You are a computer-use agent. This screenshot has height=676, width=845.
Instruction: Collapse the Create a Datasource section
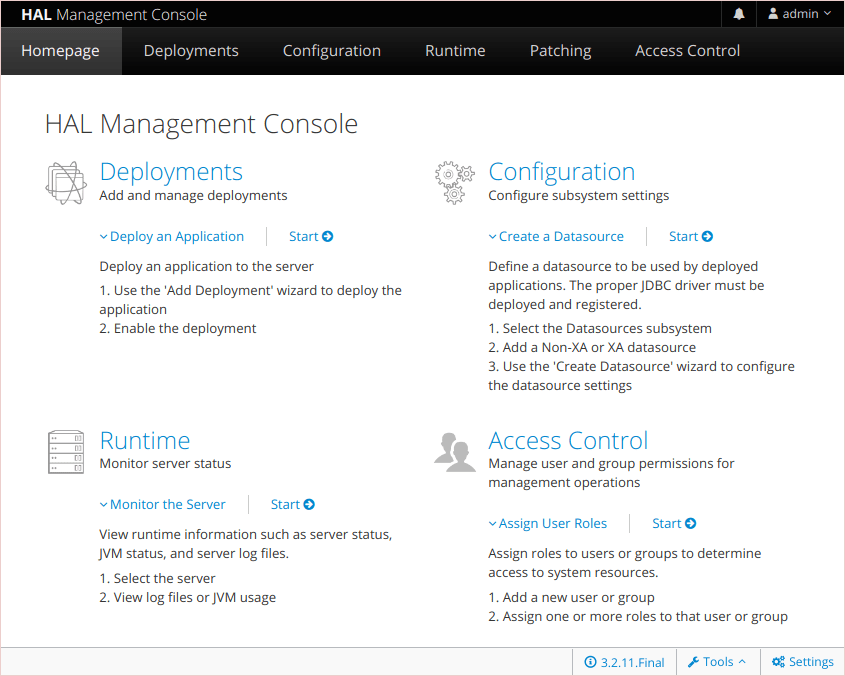click(x=556, y=237)
